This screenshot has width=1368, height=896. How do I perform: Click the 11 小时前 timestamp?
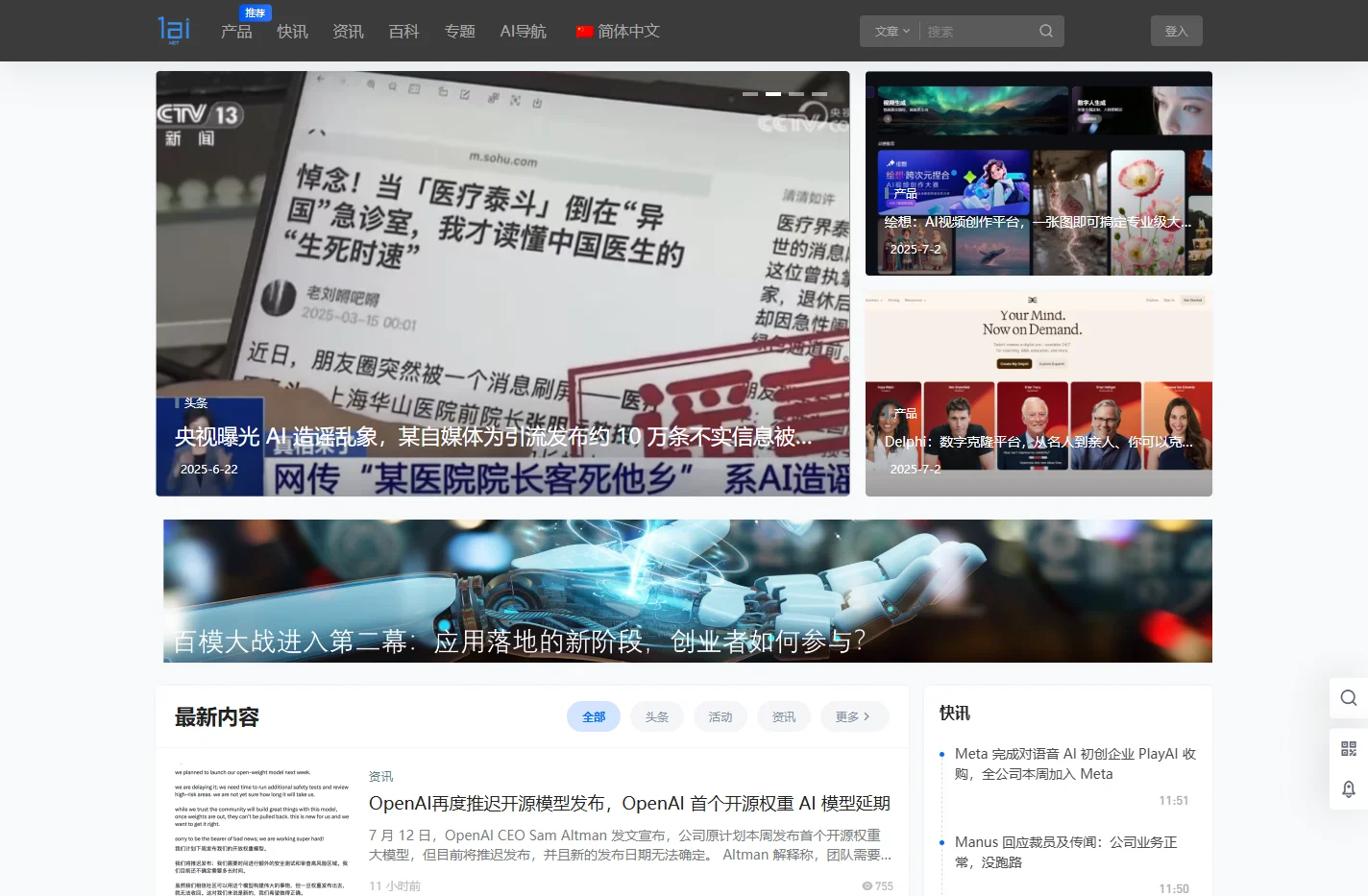(395, 886)
